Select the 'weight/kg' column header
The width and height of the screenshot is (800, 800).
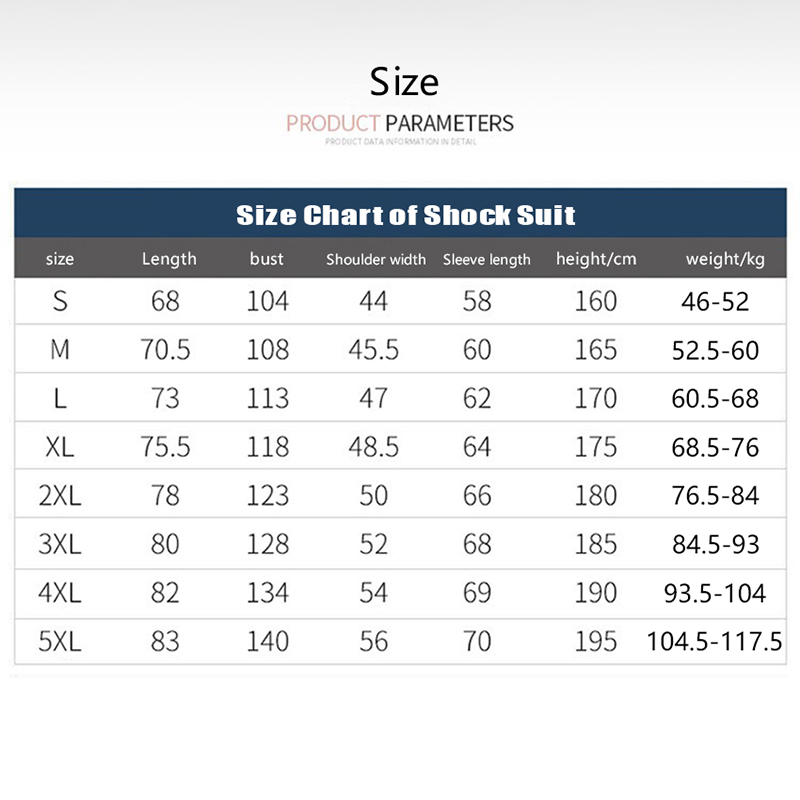pos(725,259)
